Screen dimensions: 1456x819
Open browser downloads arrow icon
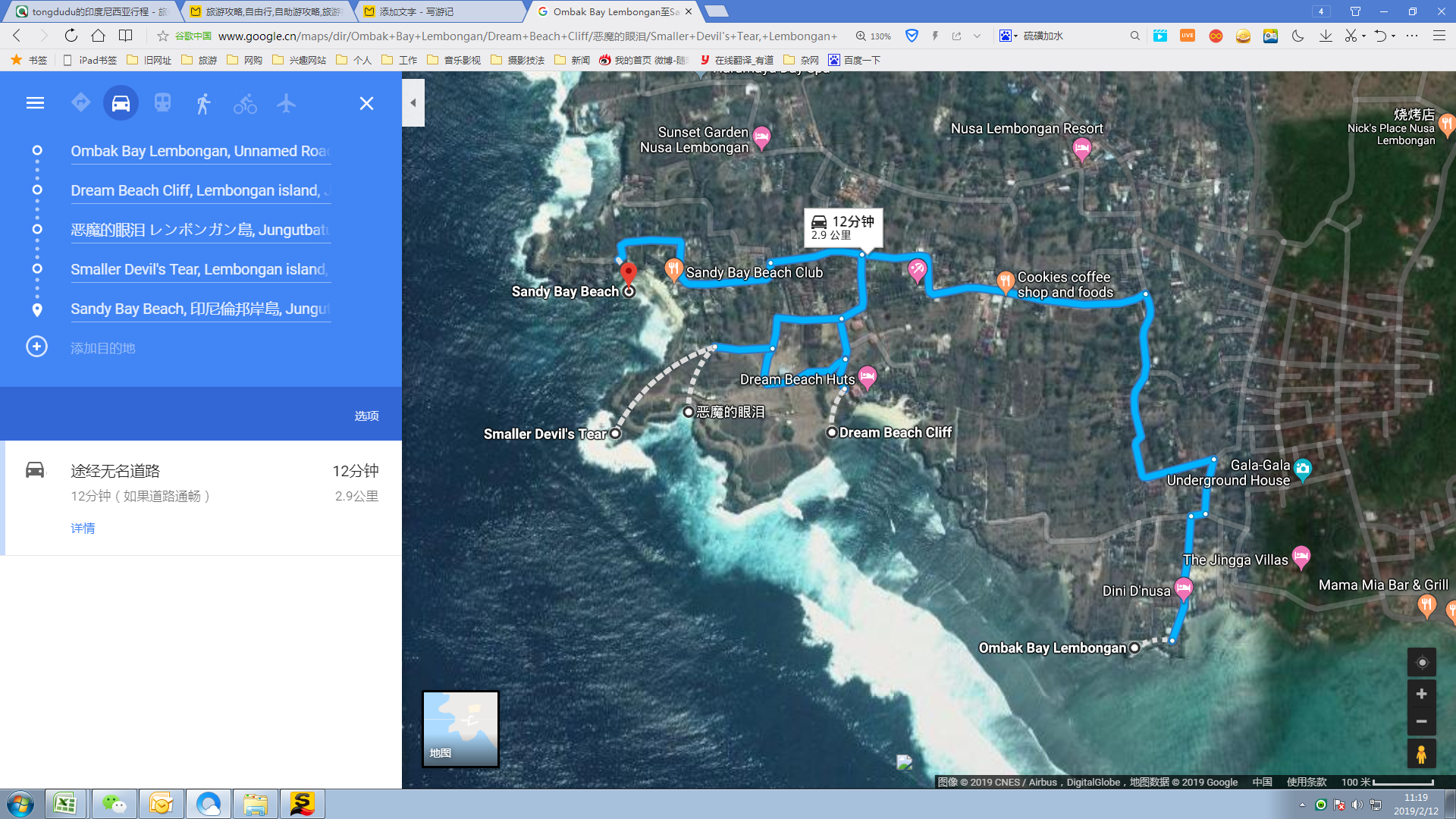(1326, 36)
